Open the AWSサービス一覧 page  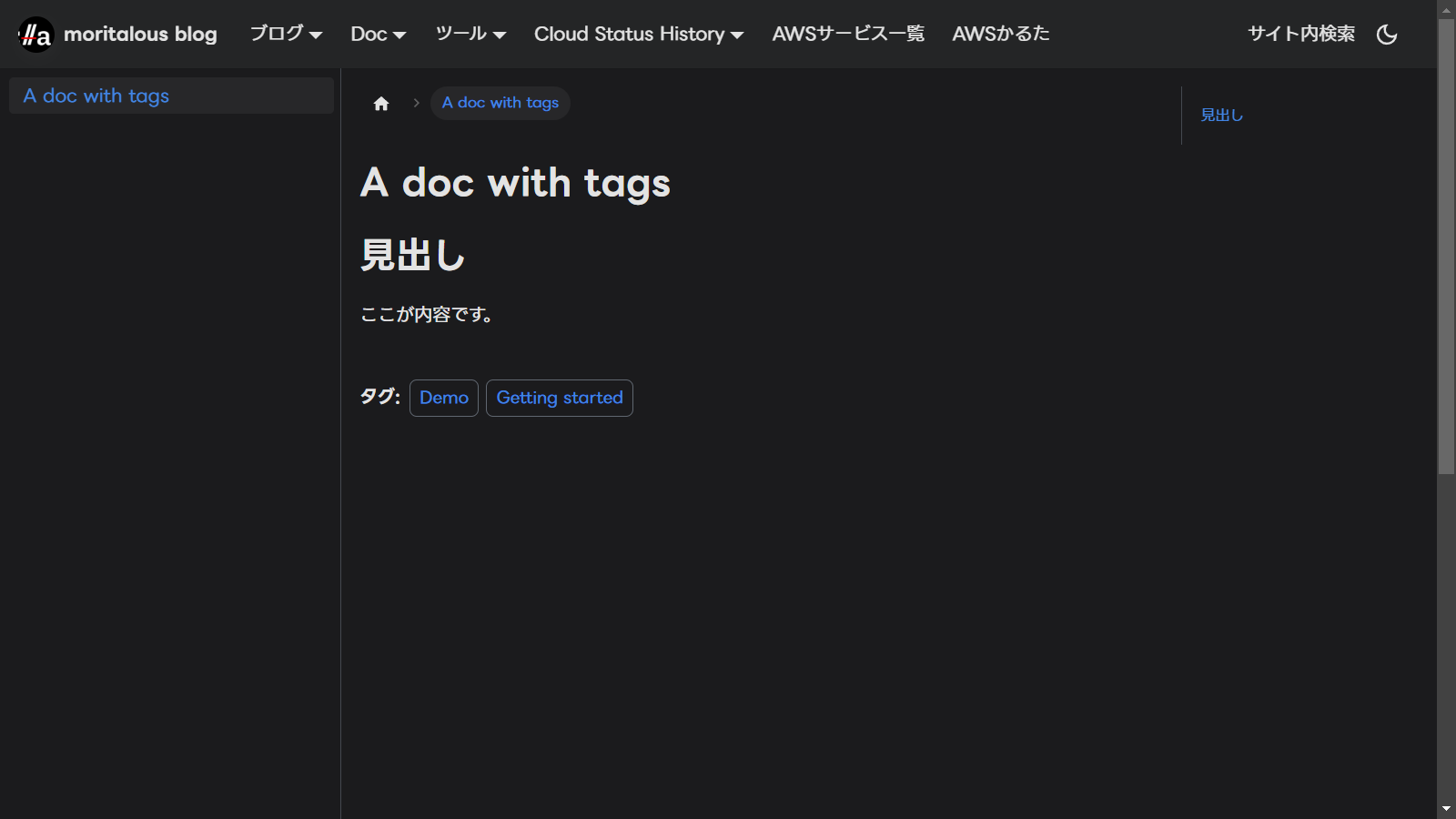[x=848, y=35]
